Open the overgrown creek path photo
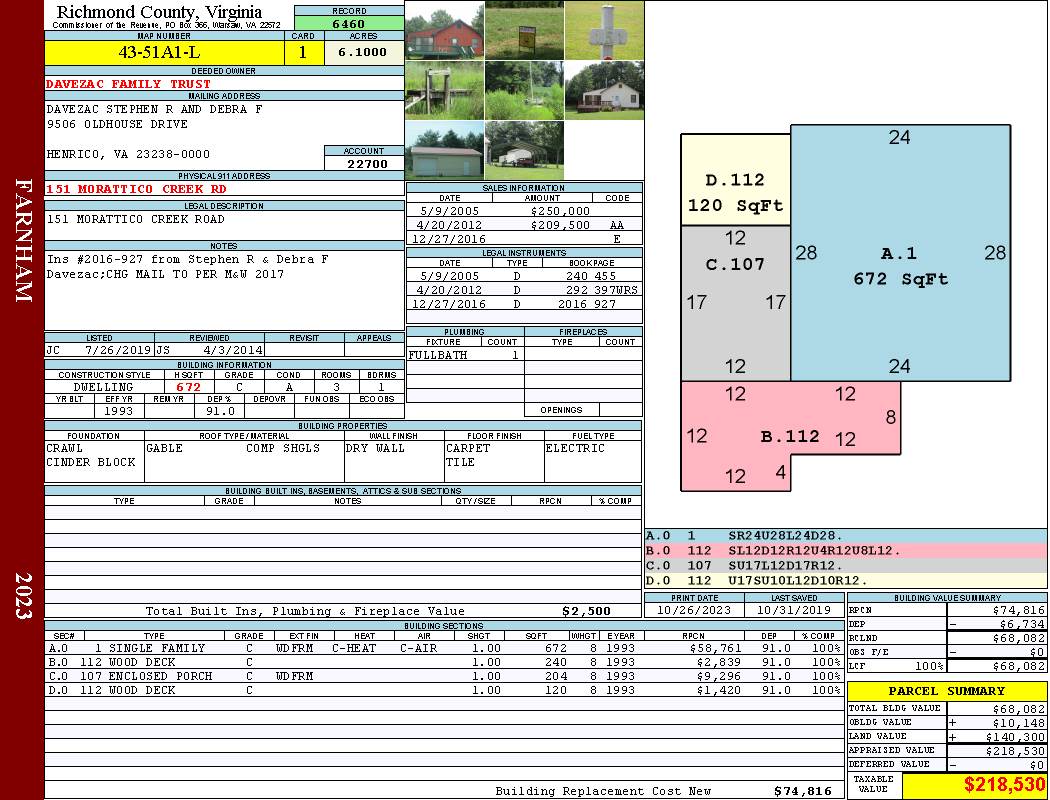 pos(524,90)
